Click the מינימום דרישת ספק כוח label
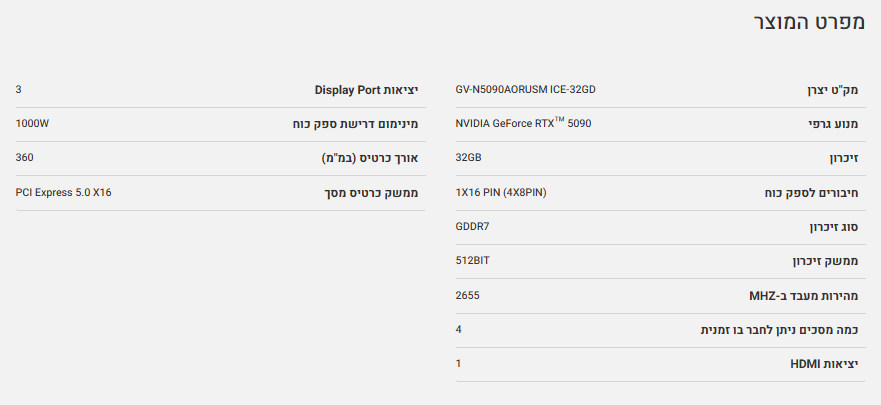The image size is (881, 405). pyautogui.click(x=348, y=125)
